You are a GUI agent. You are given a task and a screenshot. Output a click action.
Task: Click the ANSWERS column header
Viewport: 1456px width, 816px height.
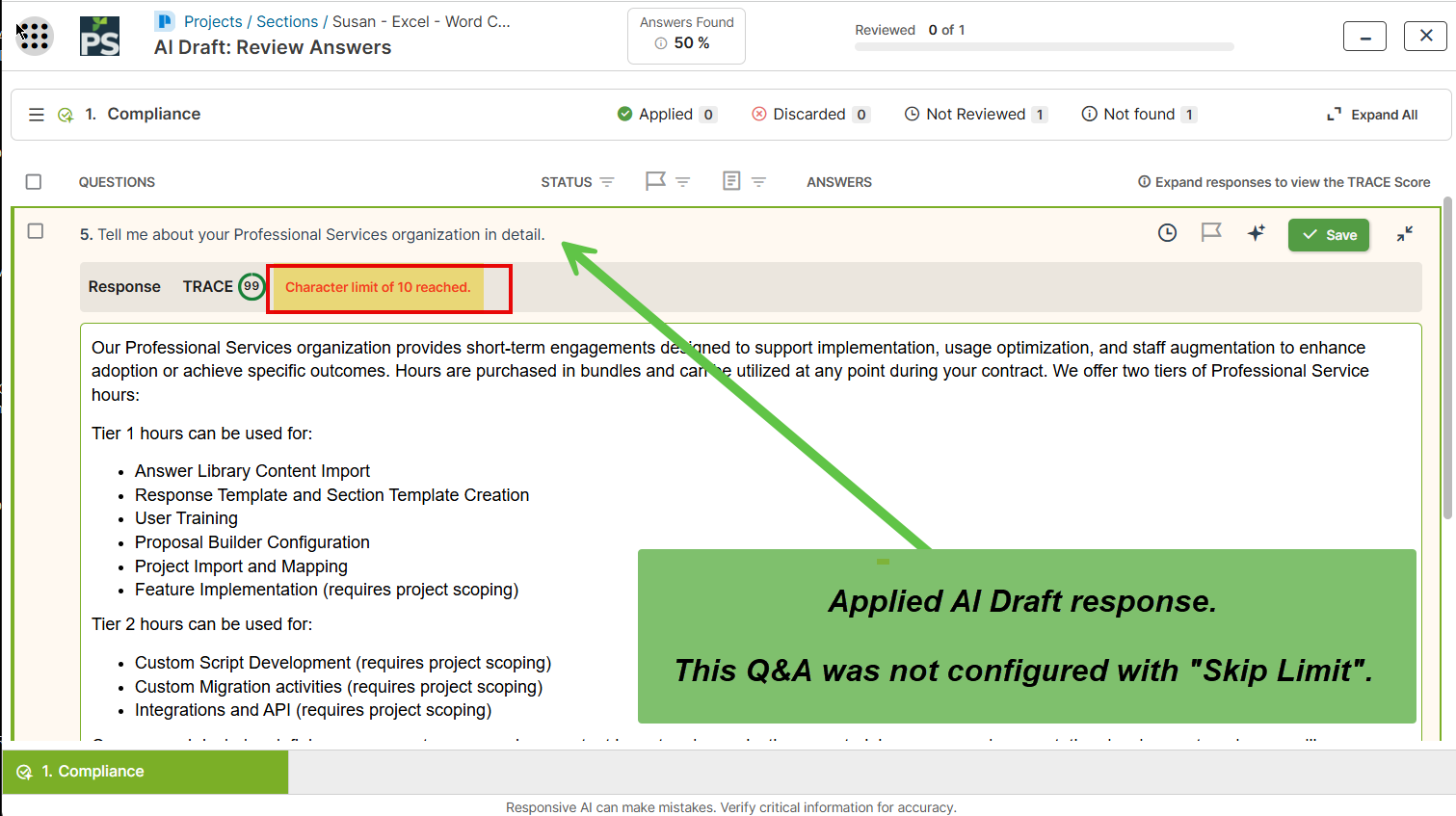tap(839, 182)
